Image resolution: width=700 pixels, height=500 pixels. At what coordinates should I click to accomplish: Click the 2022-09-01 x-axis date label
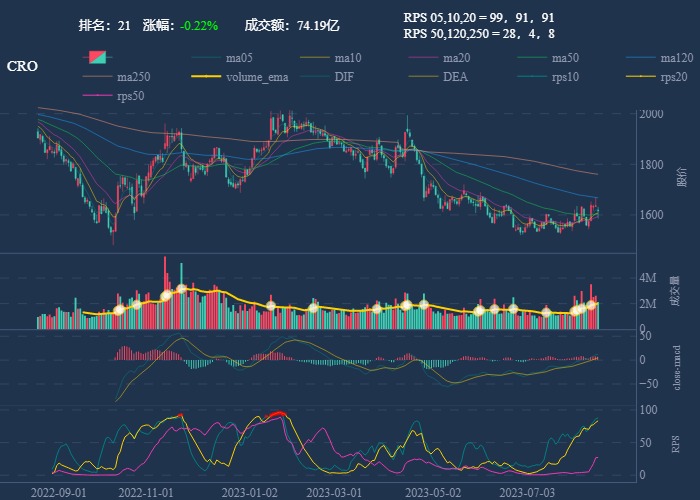tap(59, 492)
